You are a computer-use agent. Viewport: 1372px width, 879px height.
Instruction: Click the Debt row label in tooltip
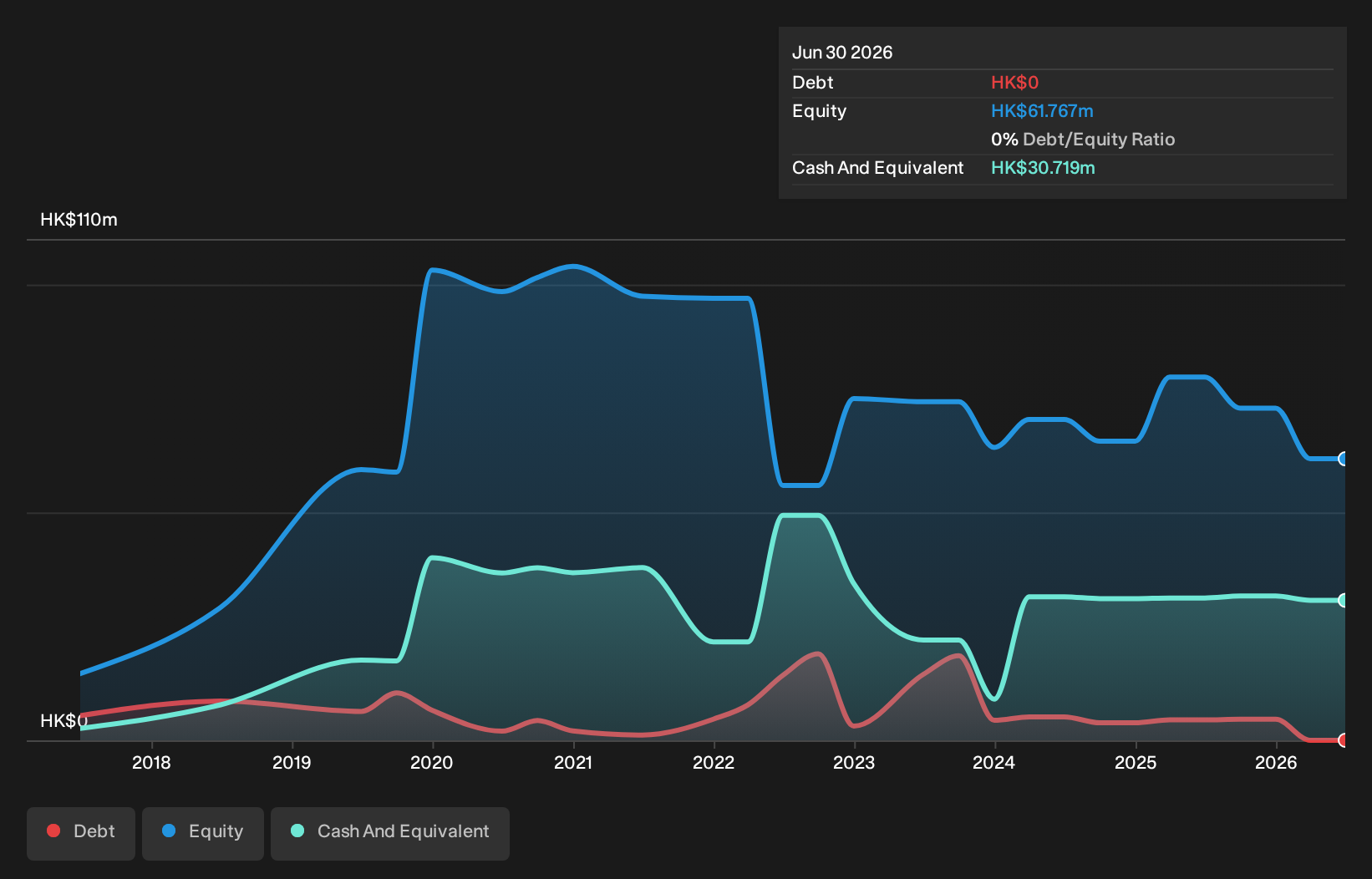coord(813,83)
